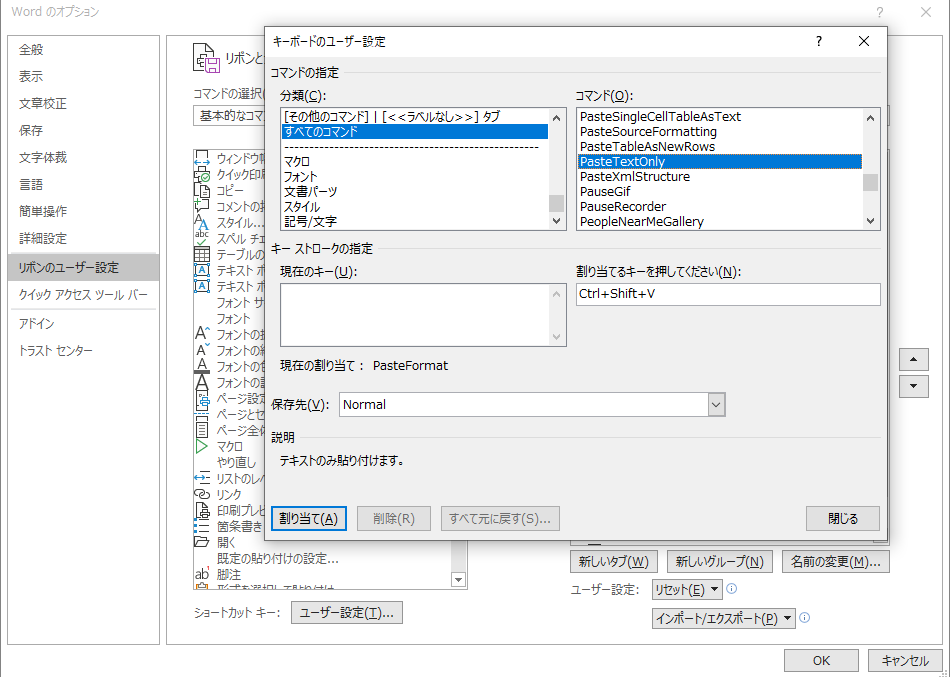Click the 割り当てるキー field showing Ctrl+Shift+V

[x=728, y=295]
